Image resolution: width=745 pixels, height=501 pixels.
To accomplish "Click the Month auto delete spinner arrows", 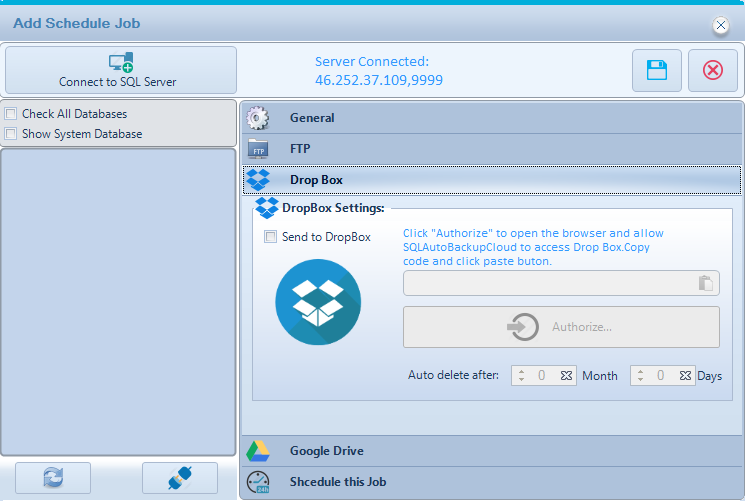I will click(521, 376).
